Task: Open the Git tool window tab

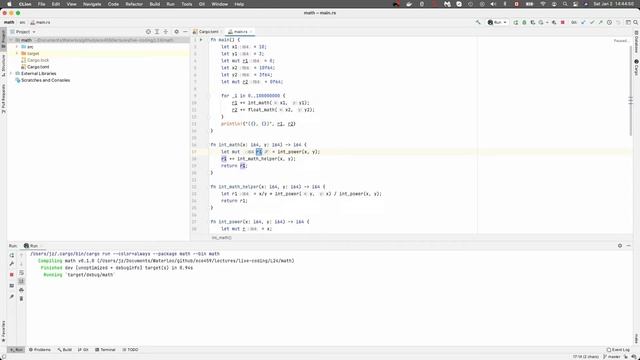Action: tap(83, 350)
